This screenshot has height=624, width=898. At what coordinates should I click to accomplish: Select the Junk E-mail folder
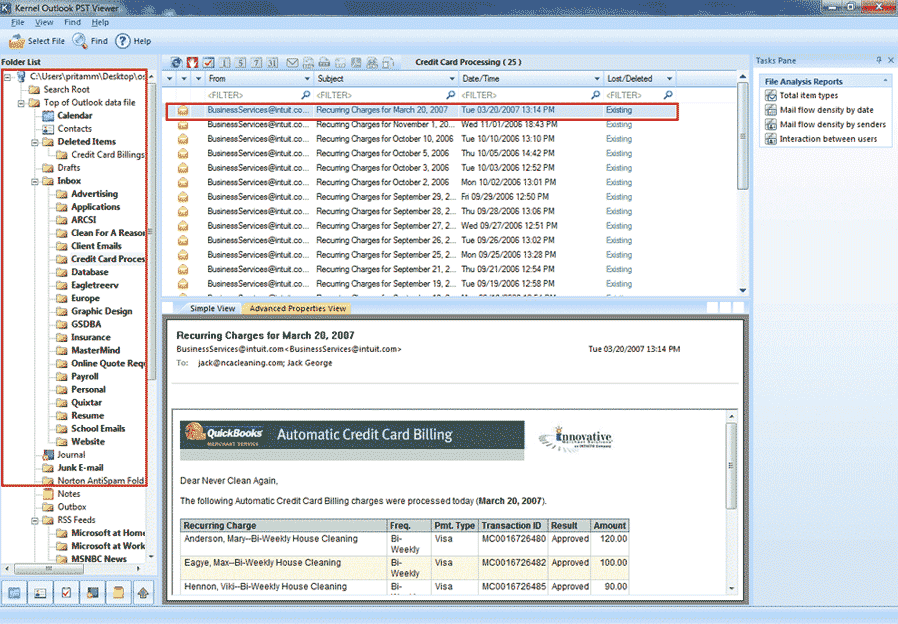click(x=80, y=468)
